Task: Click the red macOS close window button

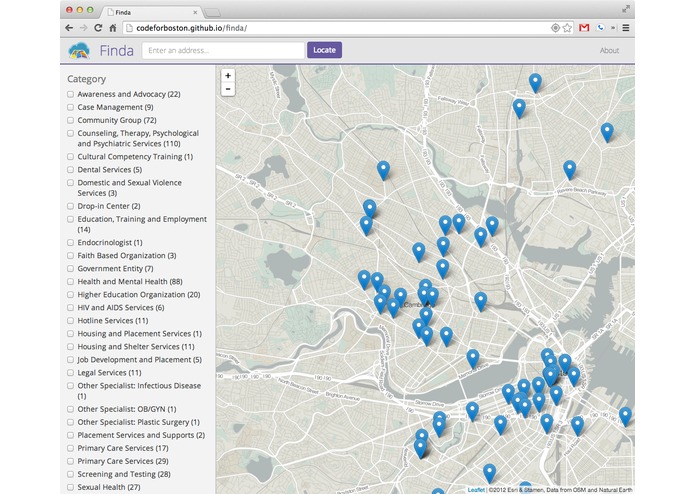Action: pos(69,10)
